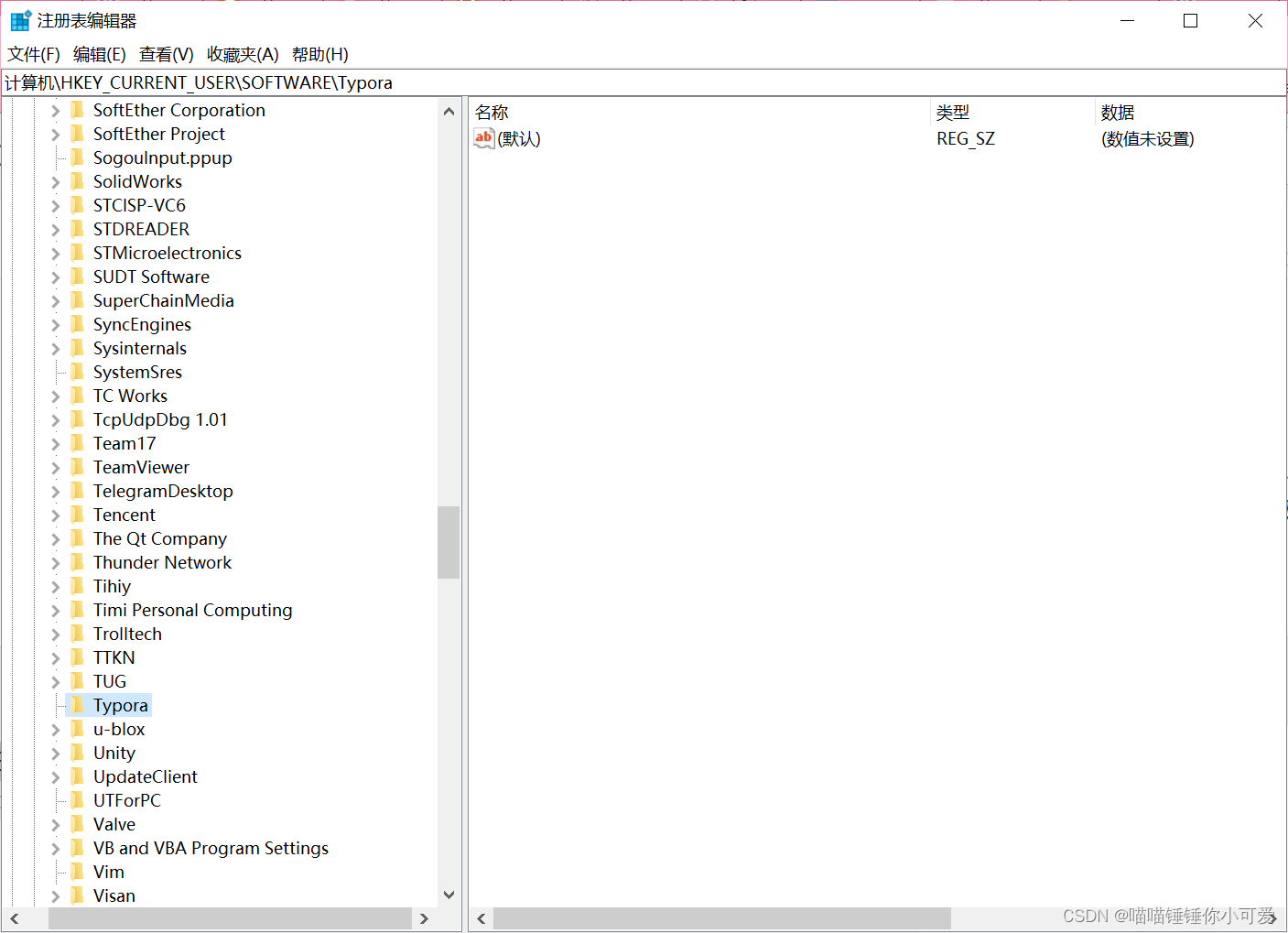1288x933 pixels.
Task: Pick the UpdateClient folder icon
Action: (x=78, y=776)
